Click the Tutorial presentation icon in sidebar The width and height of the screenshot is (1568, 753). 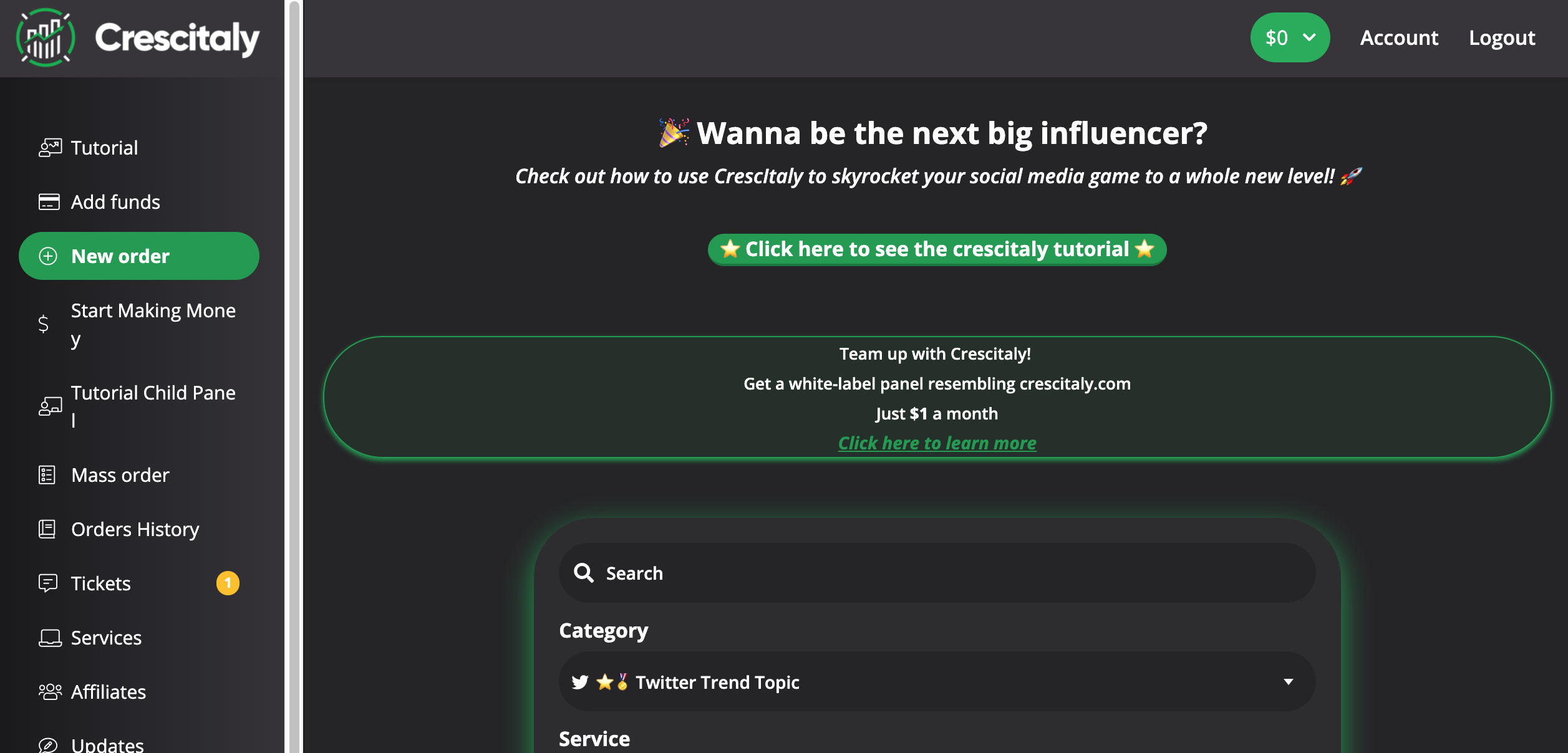50,148
